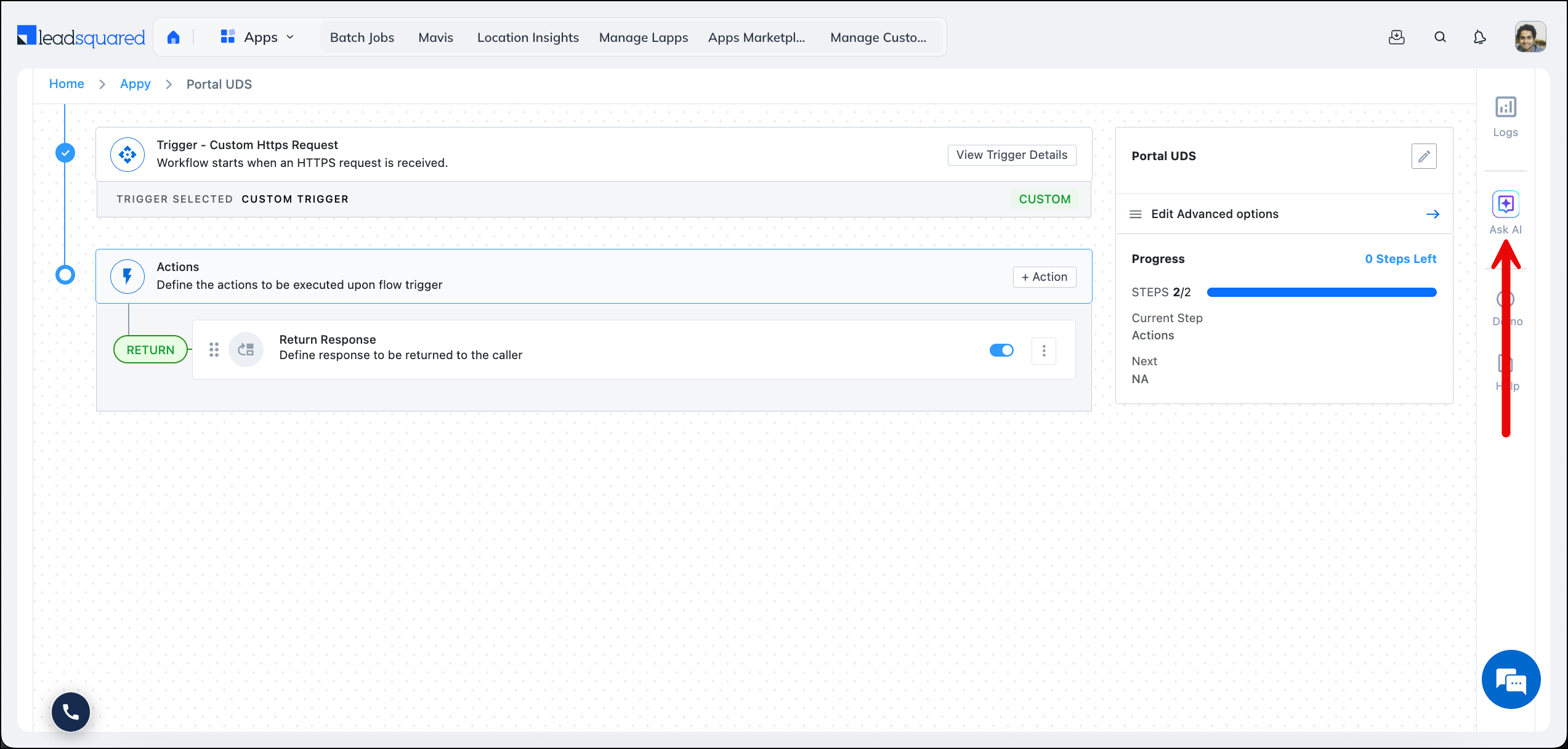Click the pencil edit icon for Portal UDS

(1423, 156)
